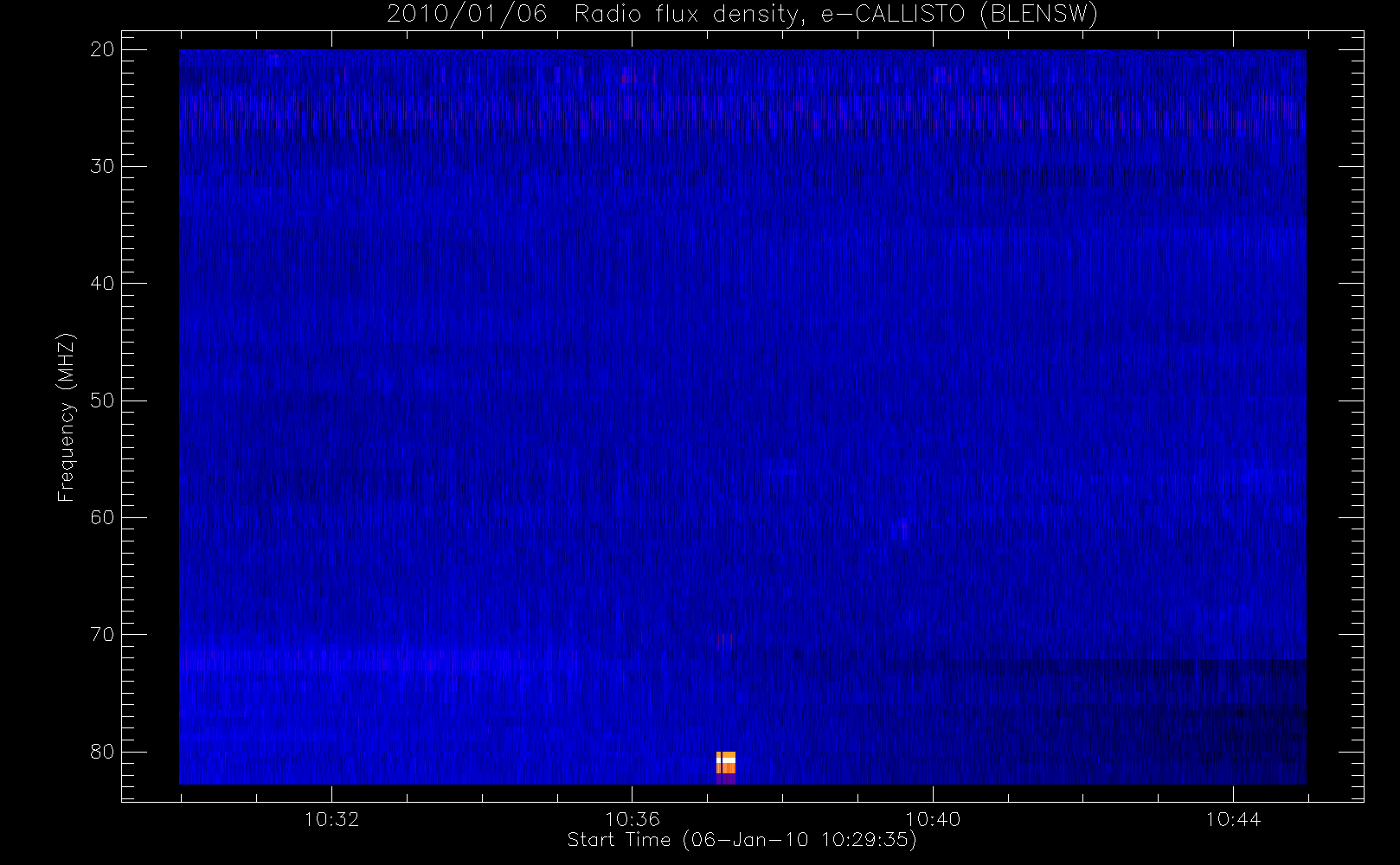Screen dimensions: 1400x865
Task: Click the 20 frequency tick label
Action: click(102, 50)
